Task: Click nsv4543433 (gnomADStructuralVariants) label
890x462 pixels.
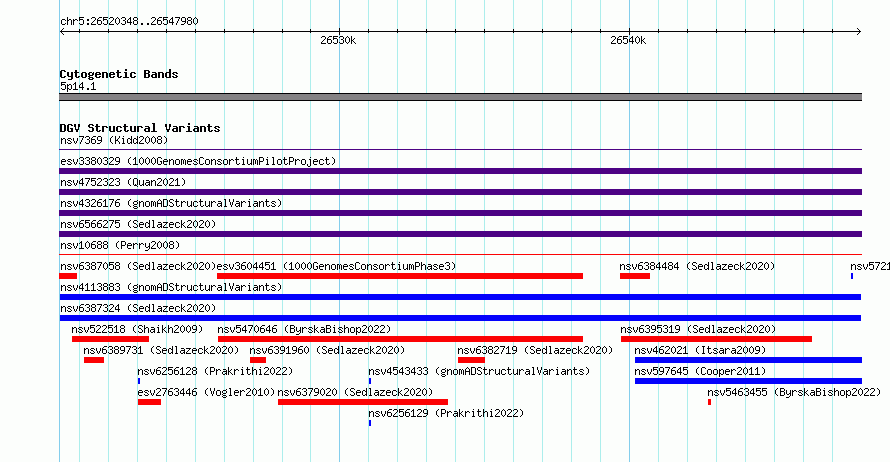Action: [479, 371]
